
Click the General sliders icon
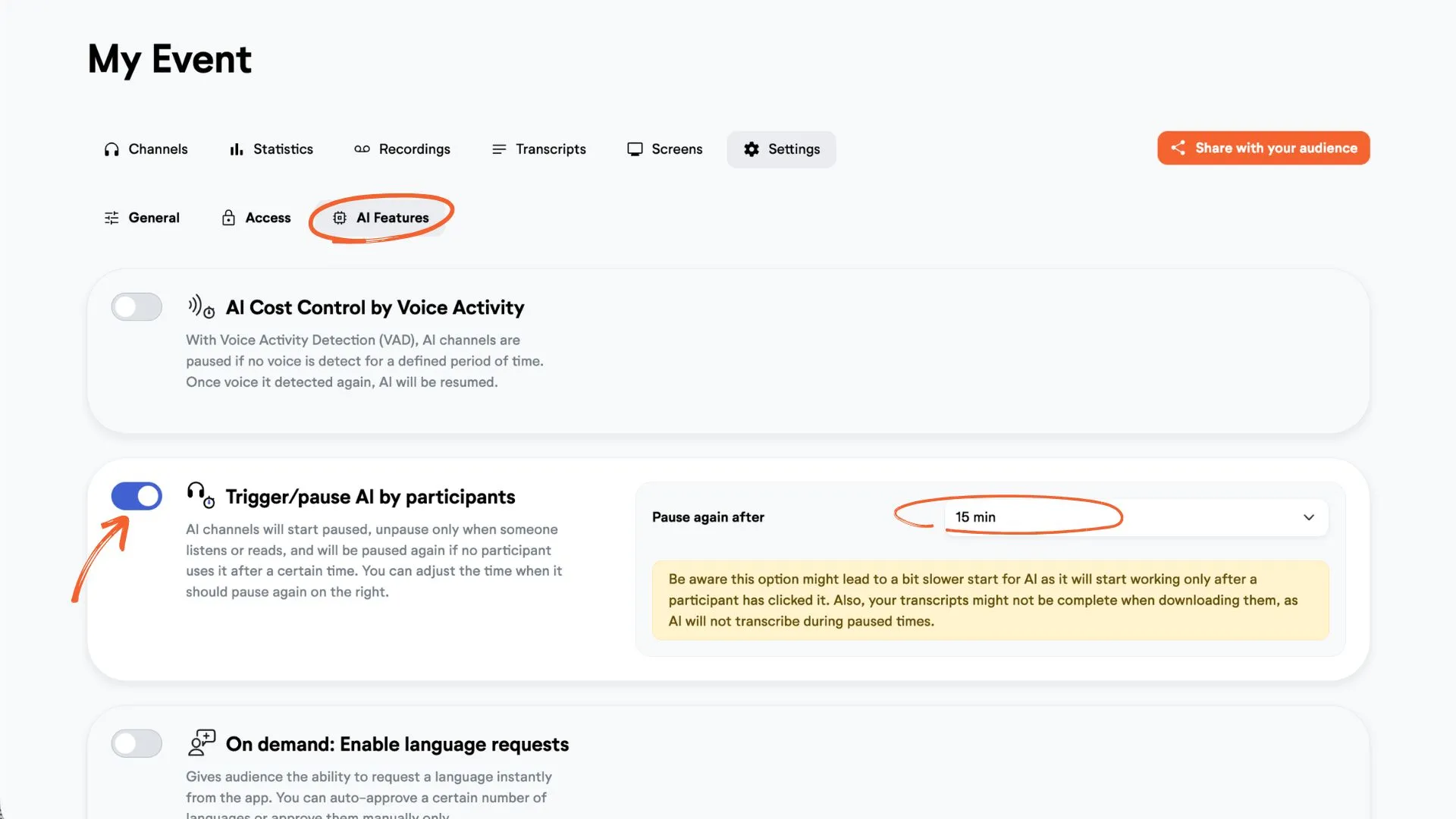[x=111, y=218]
